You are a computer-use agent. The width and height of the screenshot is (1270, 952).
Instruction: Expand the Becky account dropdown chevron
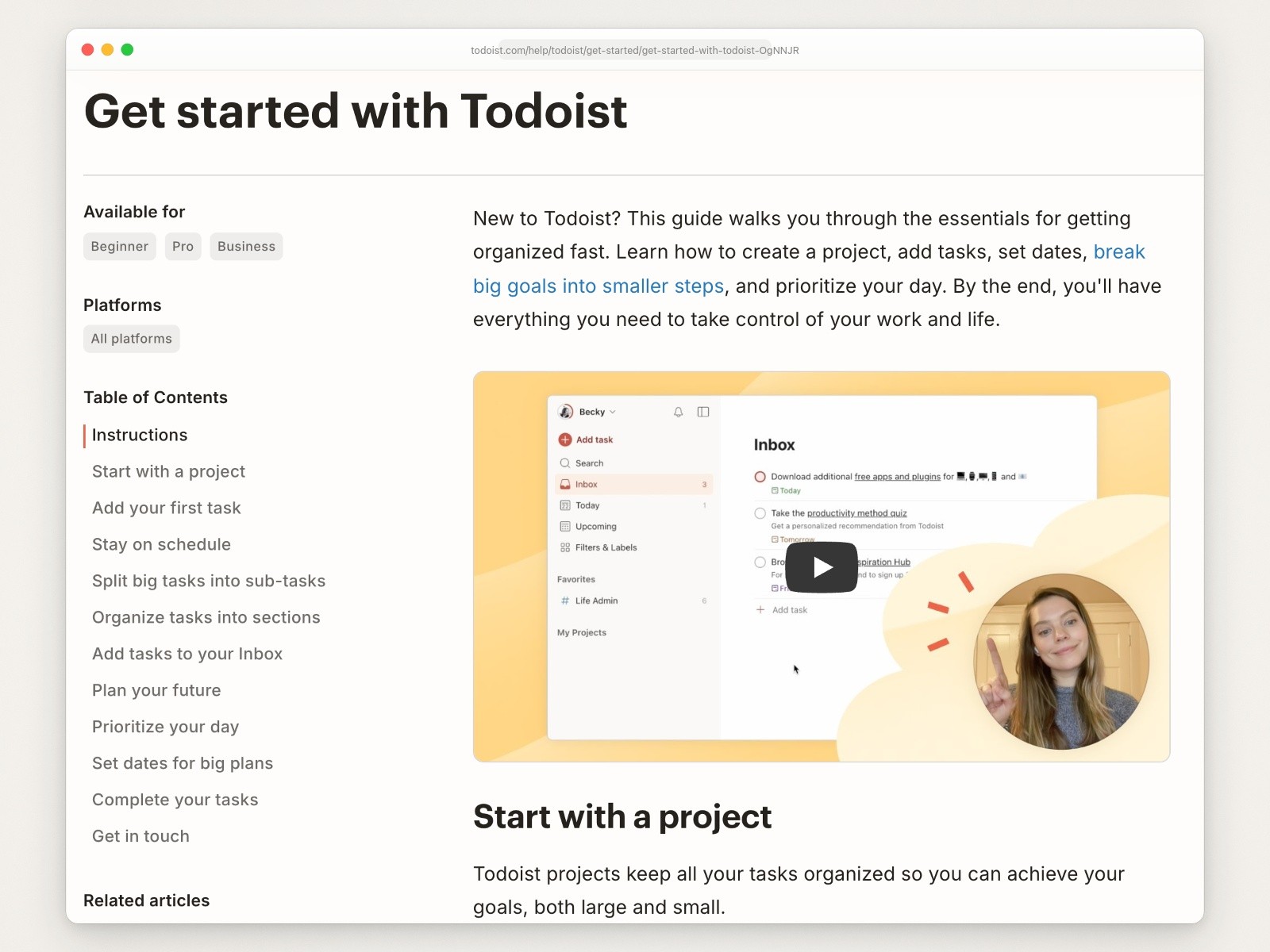pyautogui.click(x=613, y=413)
